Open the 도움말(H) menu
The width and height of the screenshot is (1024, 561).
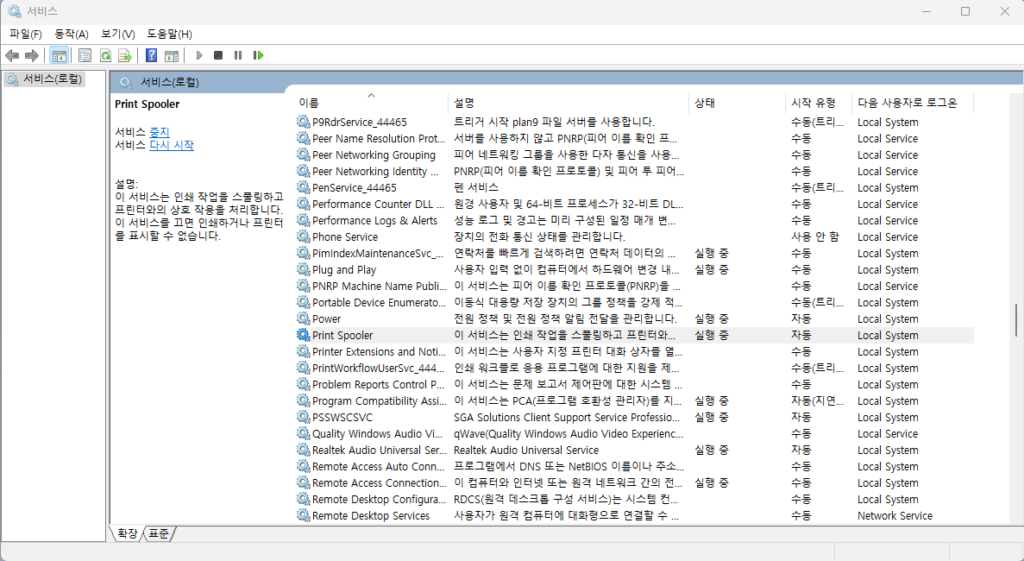[169, 34]
